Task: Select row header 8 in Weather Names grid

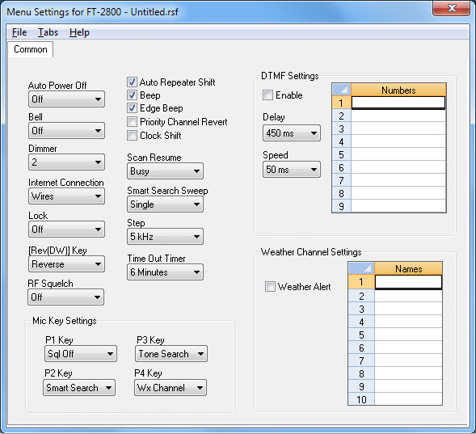Action: [361, 373]
